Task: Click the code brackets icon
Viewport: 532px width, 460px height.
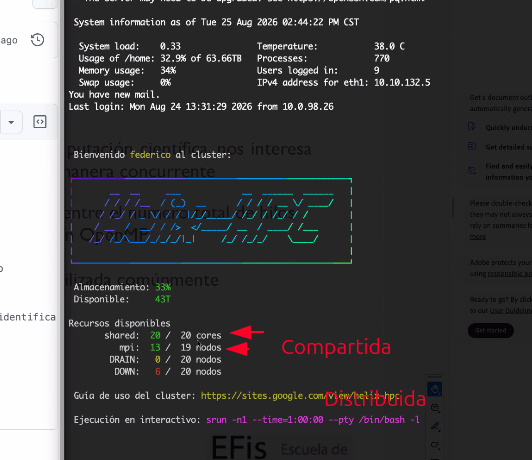Action: [40, 122]
